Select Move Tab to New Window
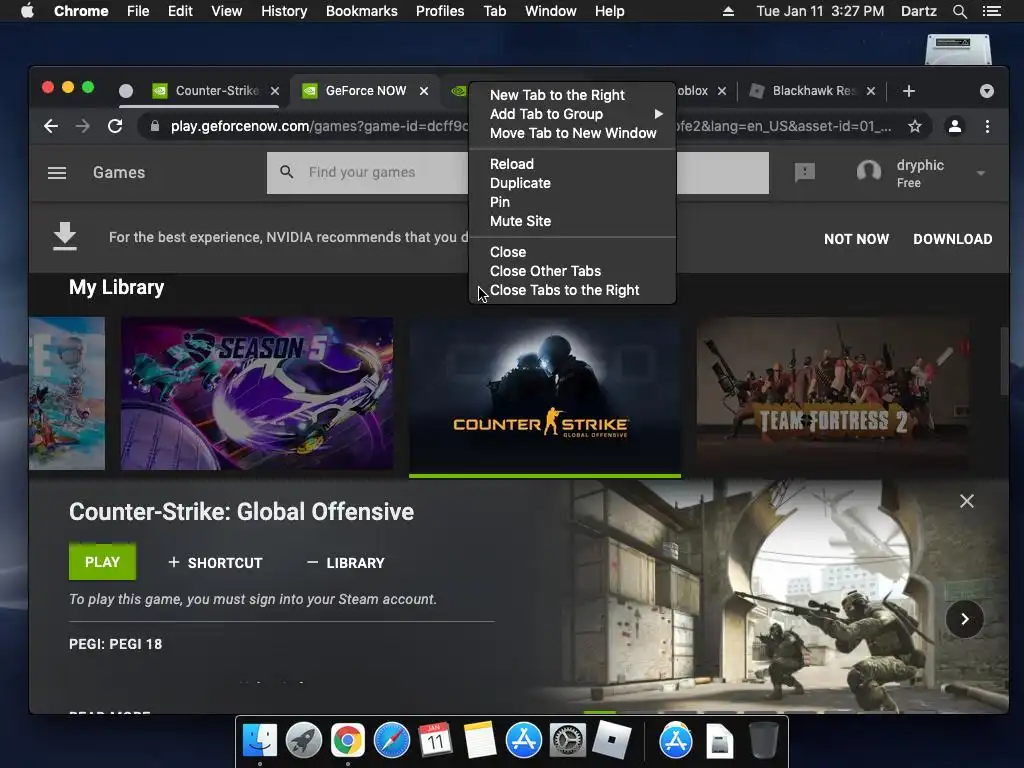This screenshot has width=1024, height=768. click(x=572, y=133)
